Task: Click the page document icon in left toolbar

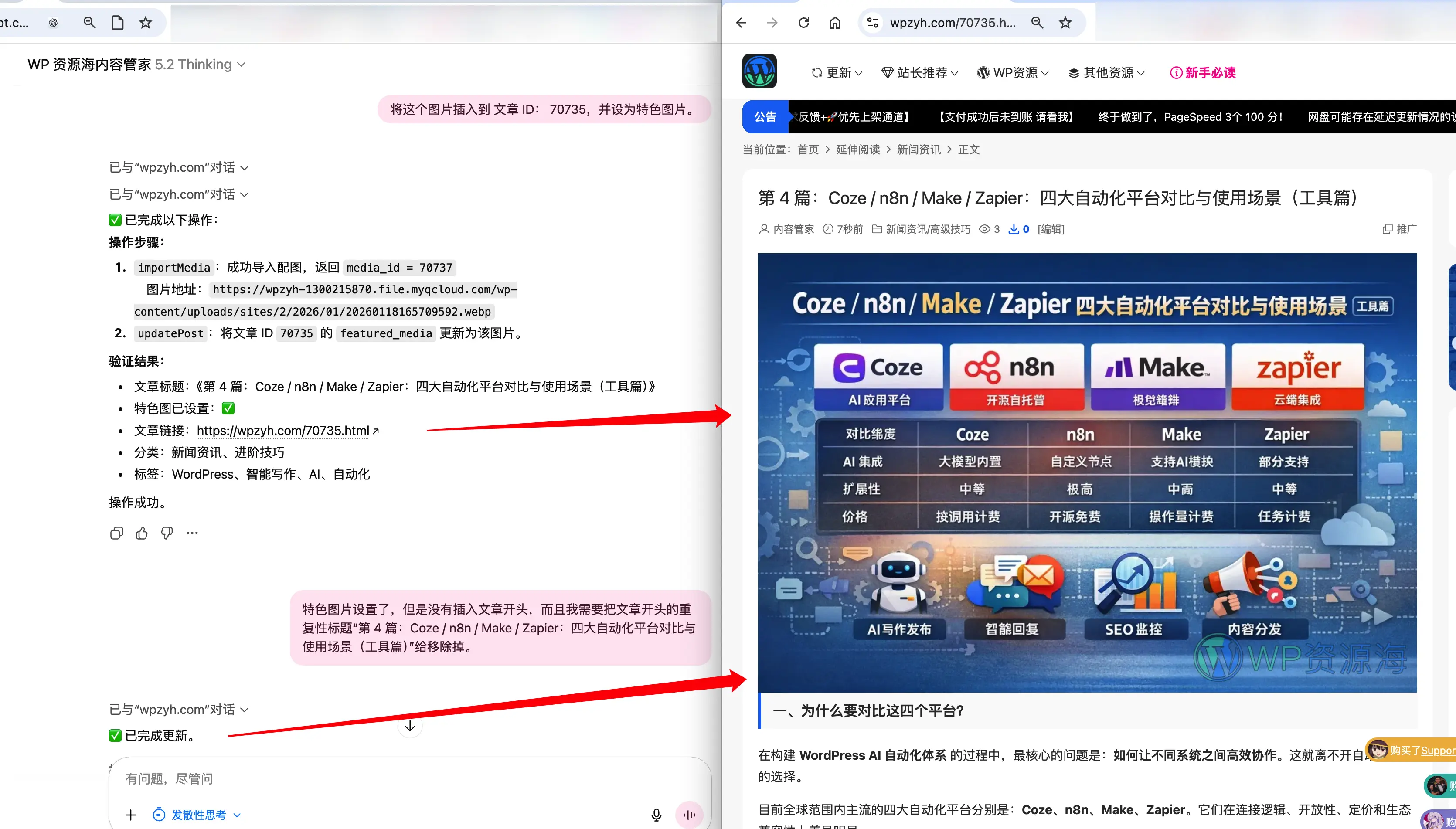Action: coord(117,23)
